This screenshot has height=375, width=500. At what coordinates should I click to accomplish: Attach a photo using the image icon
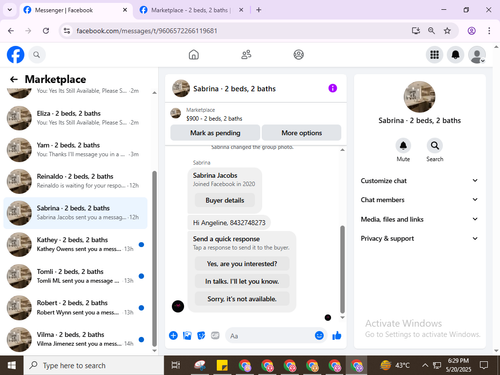click(187, 335)
